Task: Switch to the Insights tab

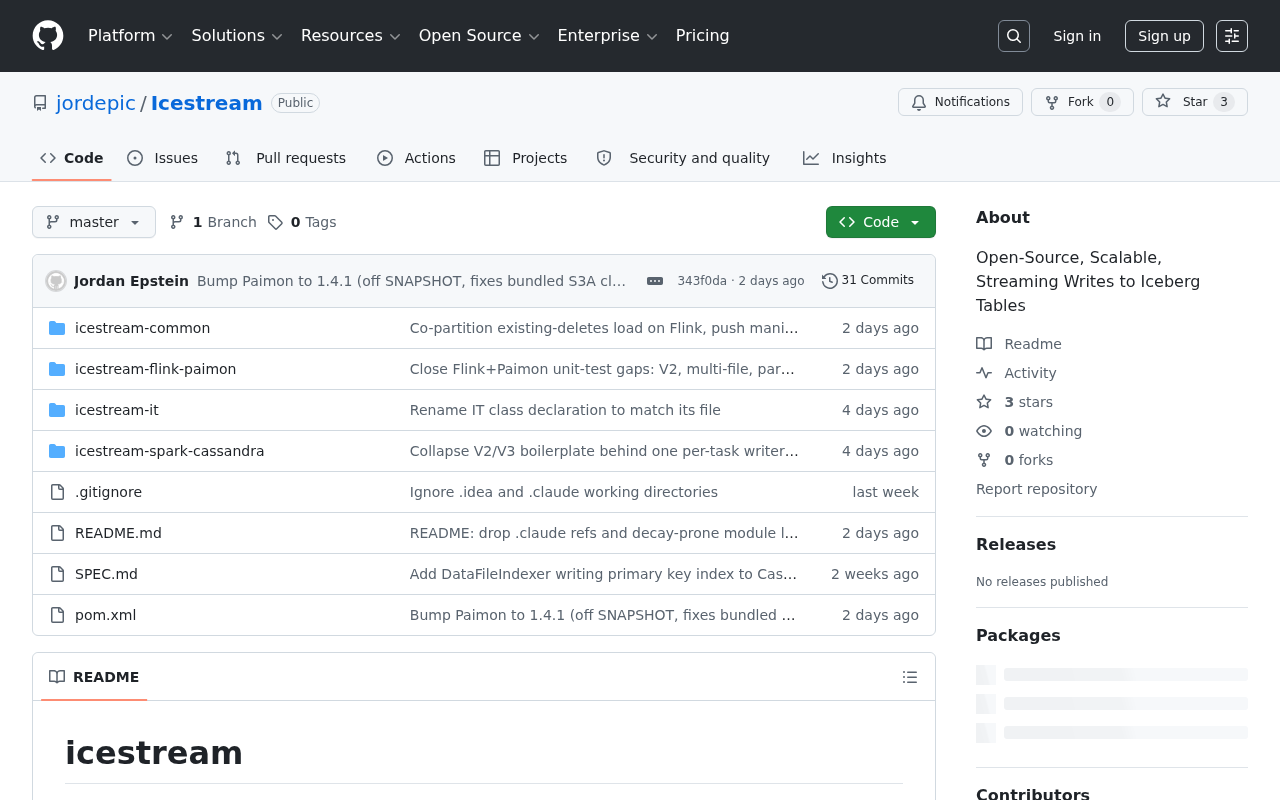Action: point(844,158)
